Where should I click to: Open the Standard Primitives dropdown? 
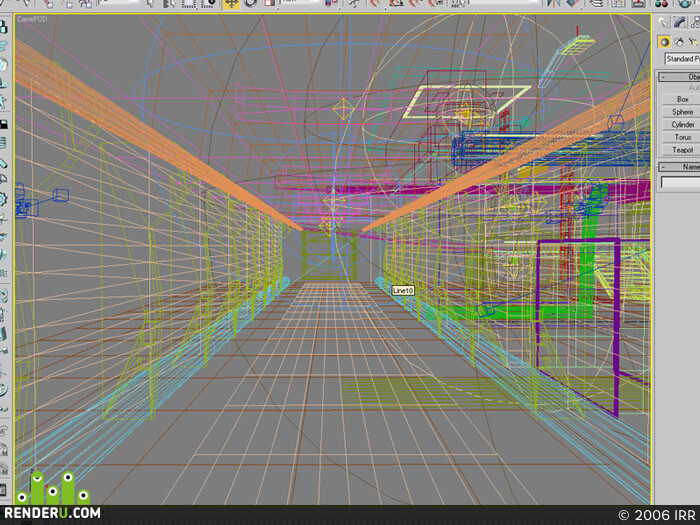click(682, 59)
